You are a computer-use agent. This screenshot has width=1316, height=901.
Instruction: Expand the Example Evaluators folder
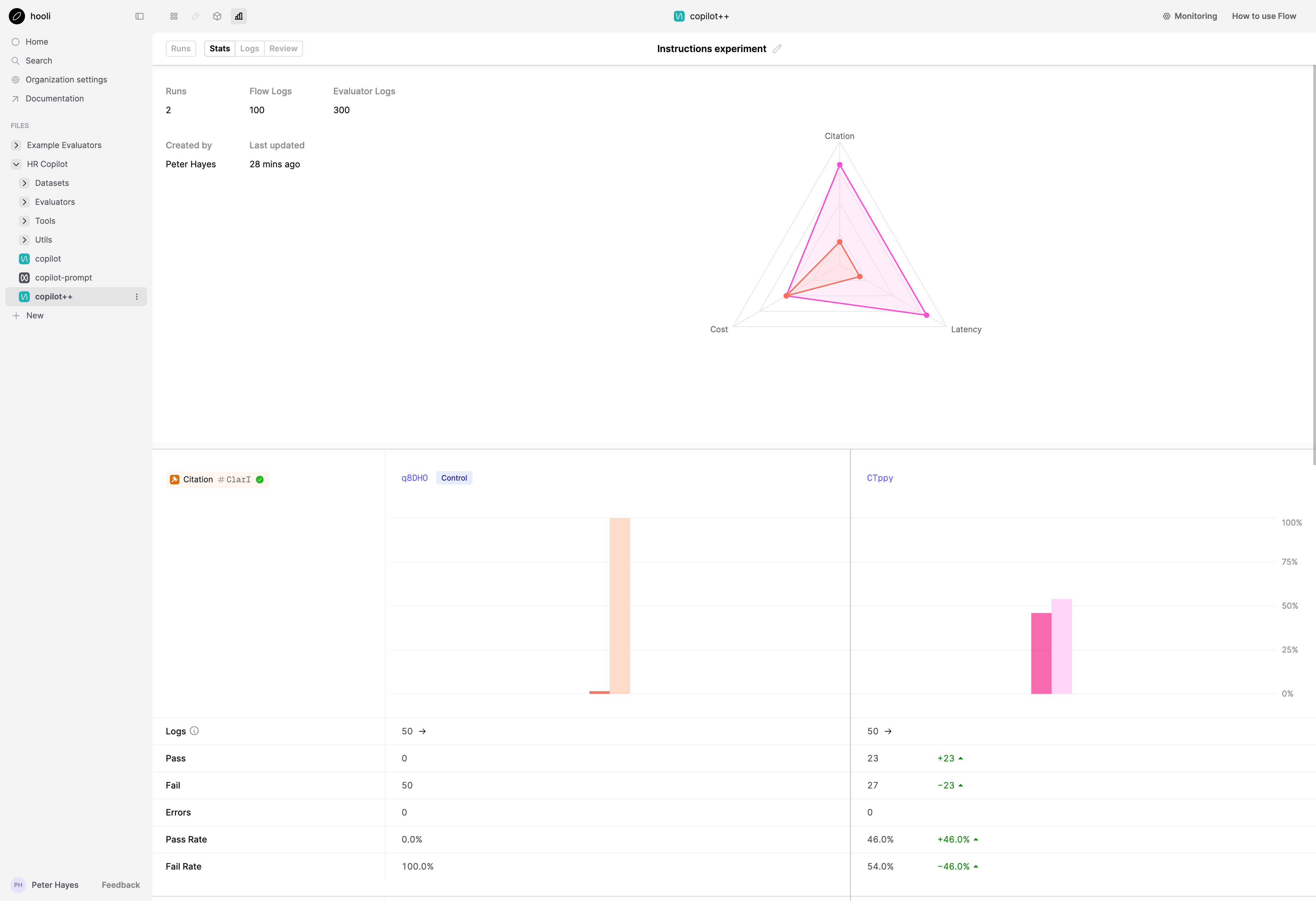tap(17, 146)
